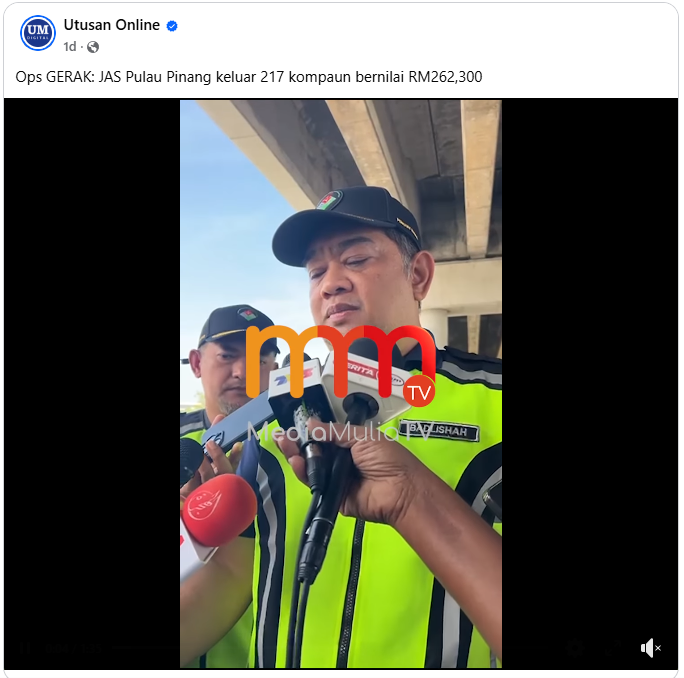Click the RM262,300 amount in caption

(x=445, y=77)
